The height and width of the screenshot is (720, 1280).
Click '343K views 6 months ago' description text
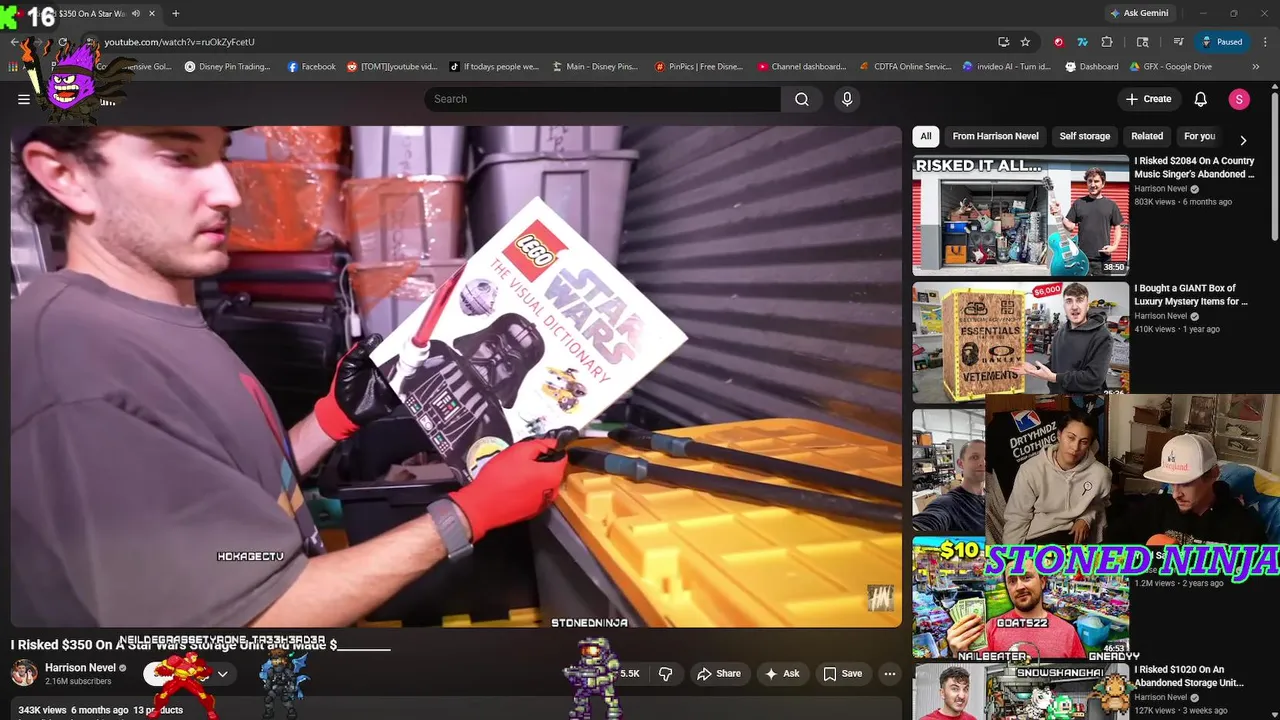pyautogui.click(x=73, y=710)
